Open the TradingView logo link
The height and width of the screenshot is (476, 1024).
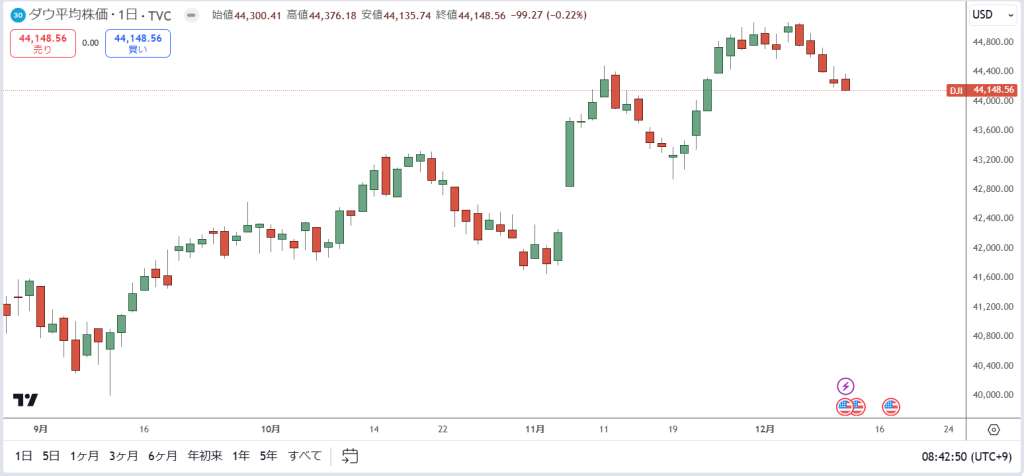(25, 400)
